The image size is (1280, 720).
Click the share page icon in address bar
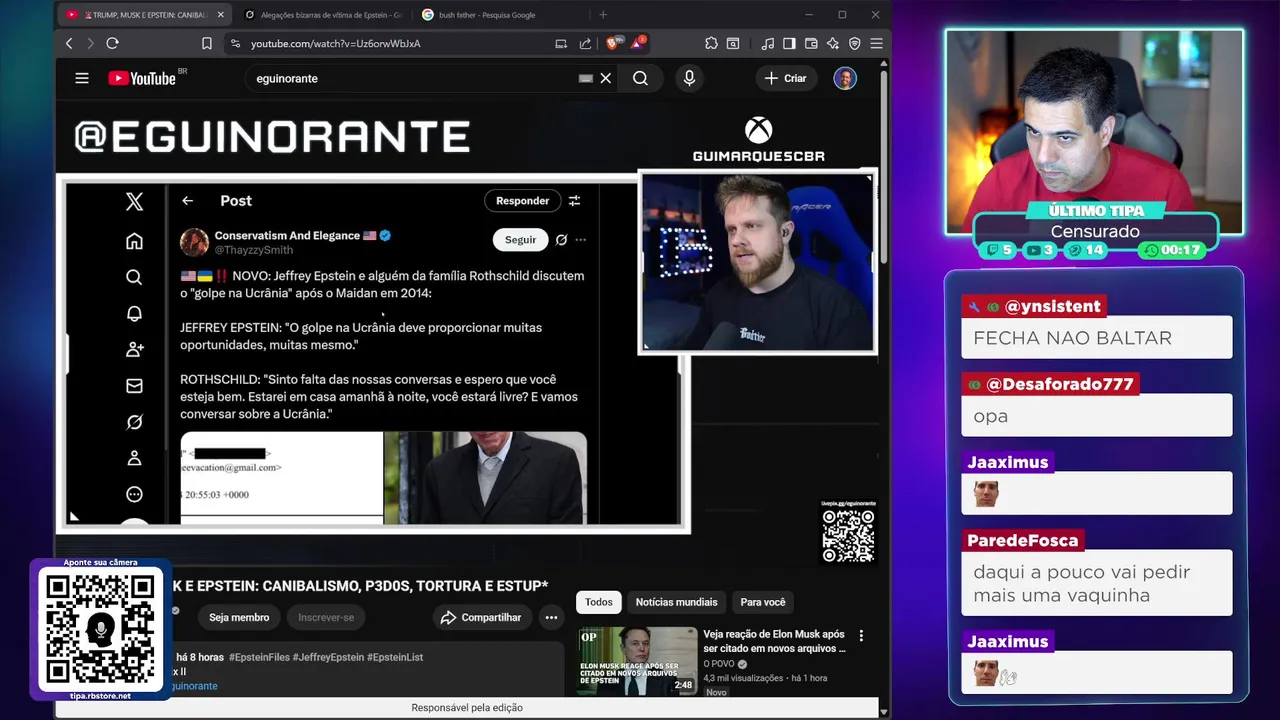coord(586,43)
